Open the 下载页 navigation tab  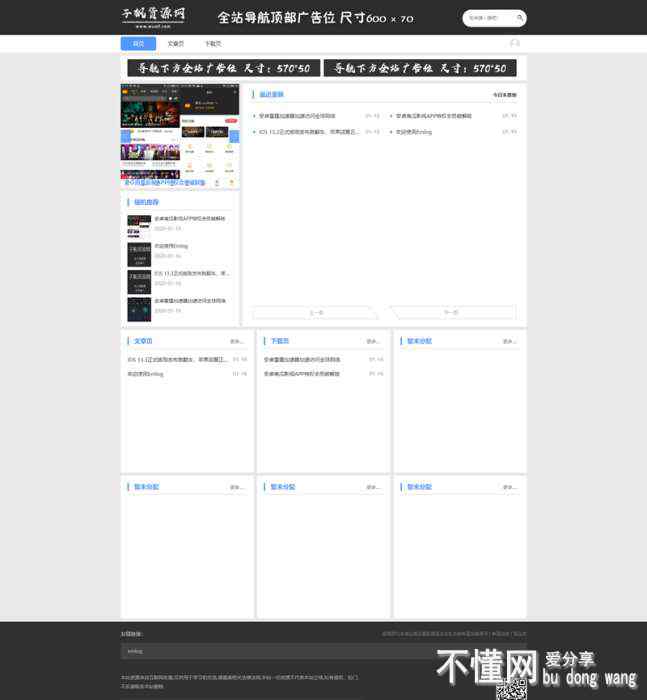pyautogui.click(x=212, y=44)
